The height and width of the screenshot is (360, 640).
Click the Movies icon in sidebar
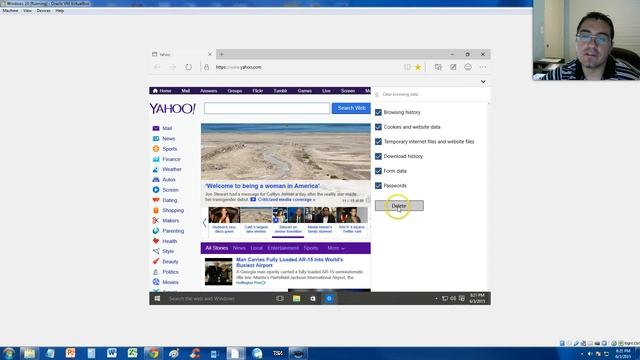coord(156,282)
